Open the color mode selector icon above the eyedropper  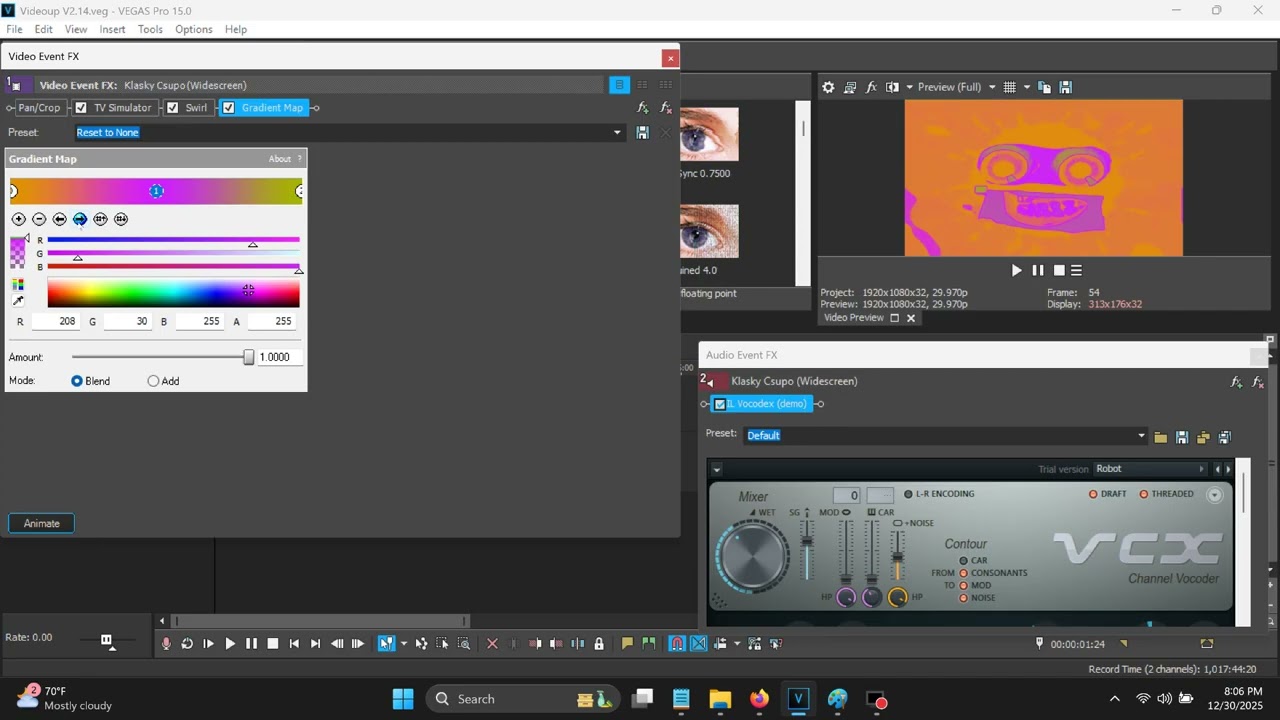click(18, 285)
